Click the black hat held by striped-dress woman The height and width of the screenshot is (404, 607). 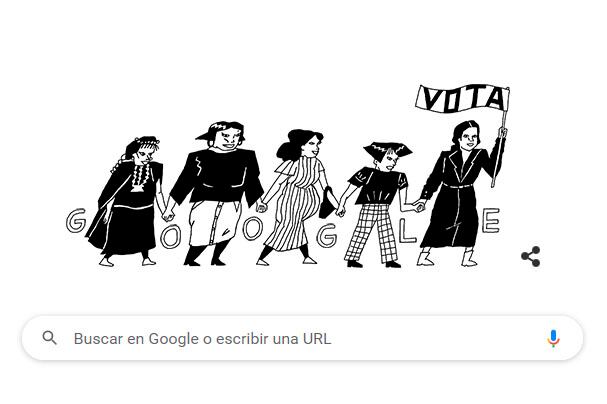coord(328,203)
